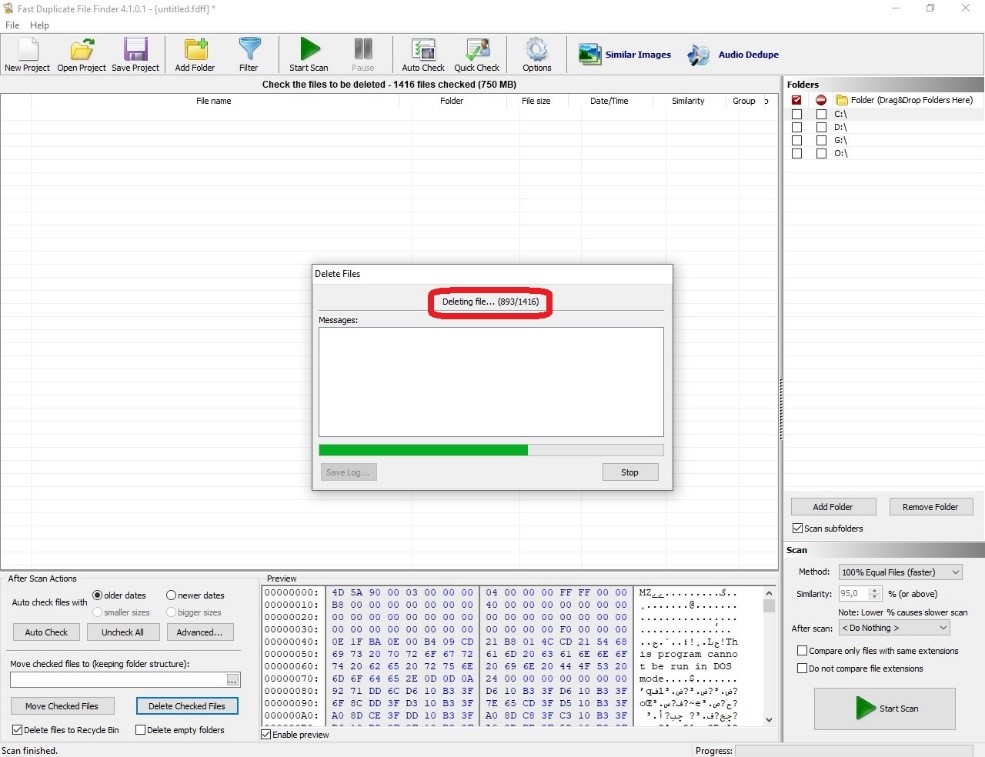Sort by Group column header
This screenshot has width=985, height=757.
(x=744, y=101)
